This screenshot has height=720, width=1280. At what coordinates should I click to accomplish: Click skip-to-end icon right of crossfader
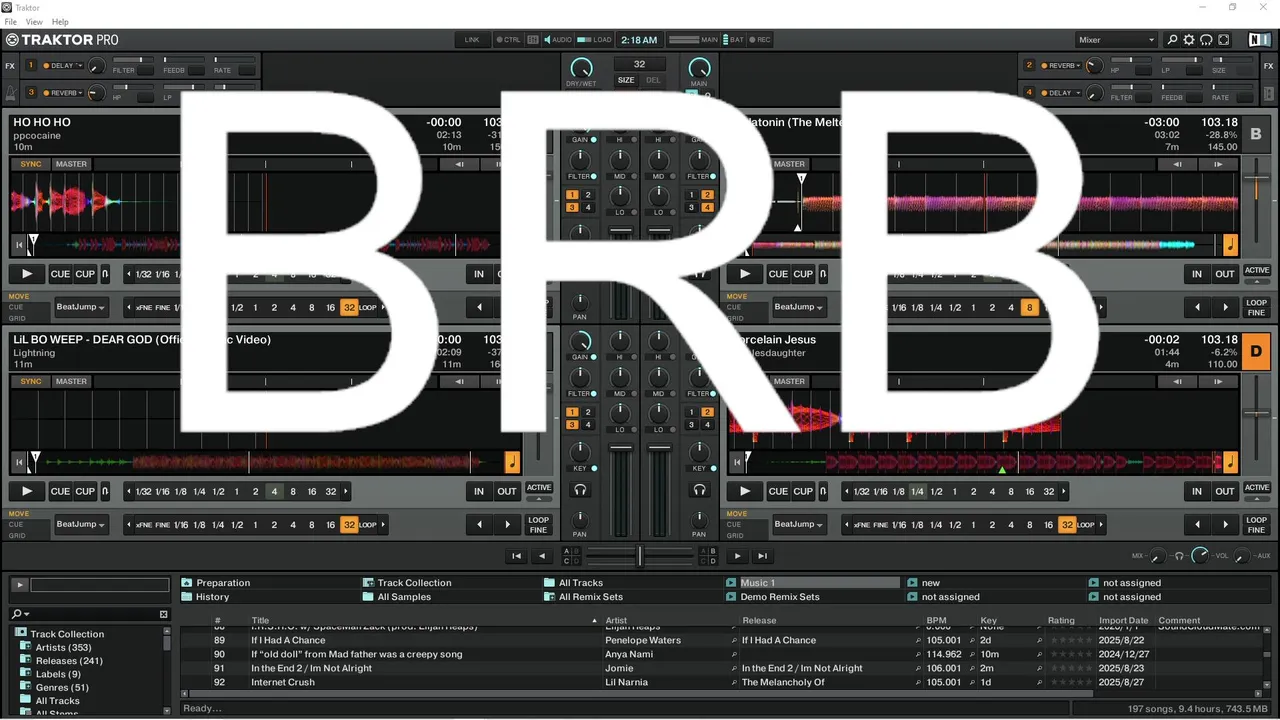click(x=762, y=556)
